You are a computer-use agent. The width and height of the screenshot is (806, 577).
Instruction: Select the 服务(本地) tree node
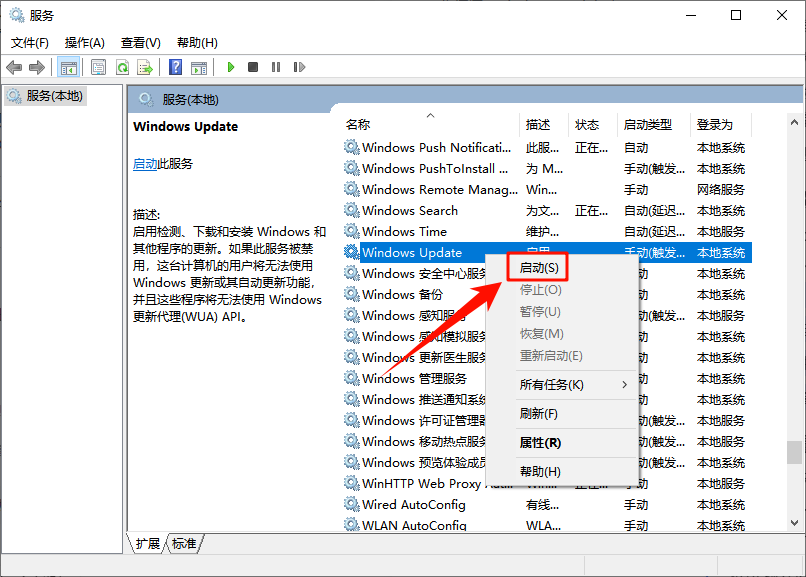pyautogui.click(x=44, y=98)
